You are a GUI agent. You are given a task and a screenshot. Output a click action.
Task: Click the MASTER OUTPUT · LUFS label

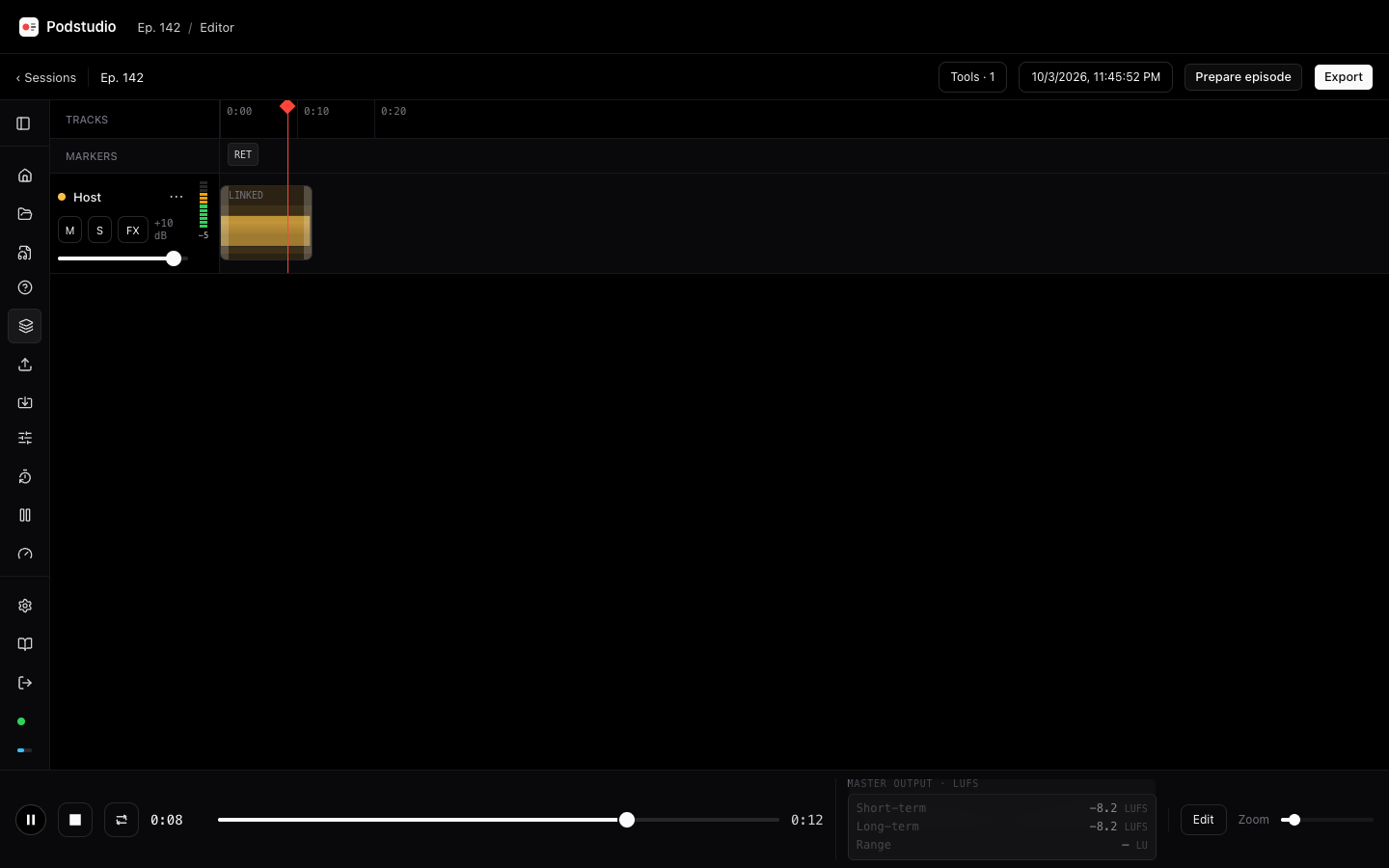coord(912,784)
